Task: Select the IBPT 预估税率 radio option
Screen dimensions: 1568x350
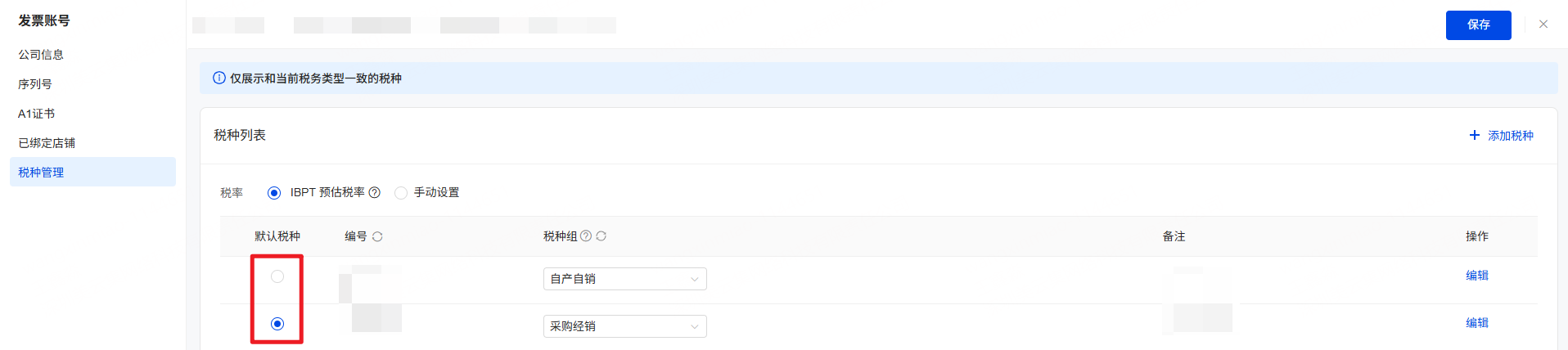Action: point(274,193)
